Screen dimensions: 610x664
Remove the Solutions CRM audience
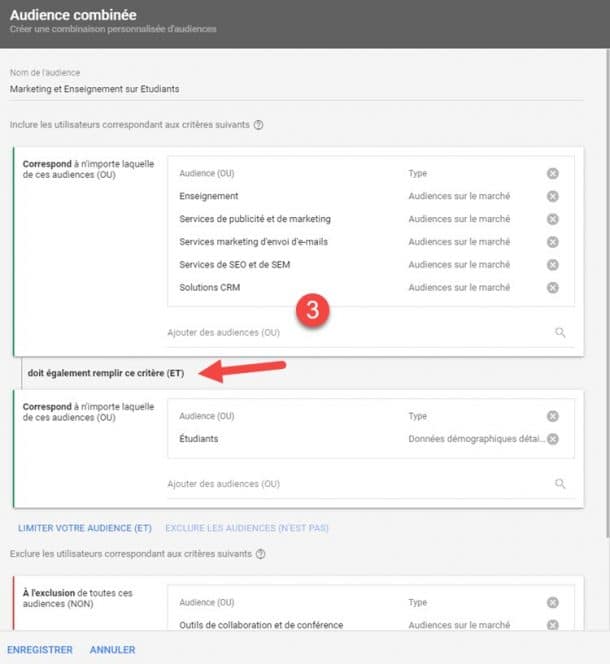pos(552,288)
